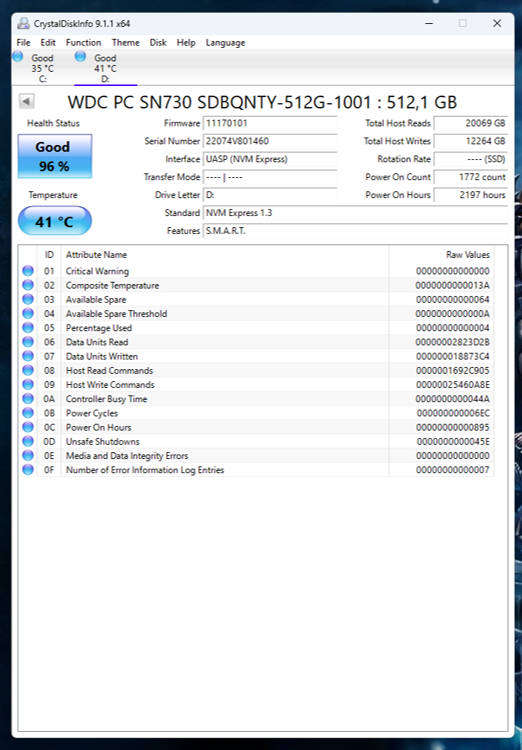Image resolution: width=522 pixels, height=750 pixels.
Task: Click status orb for Controller Busy Time
Action: click(x=28, y=398)
